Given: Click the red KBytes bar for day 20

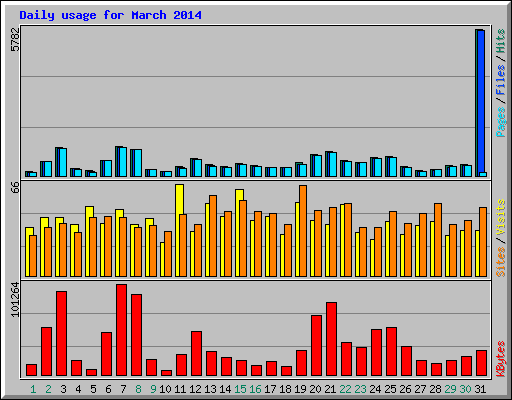Looking at the screenshot, I should [317, 346].
